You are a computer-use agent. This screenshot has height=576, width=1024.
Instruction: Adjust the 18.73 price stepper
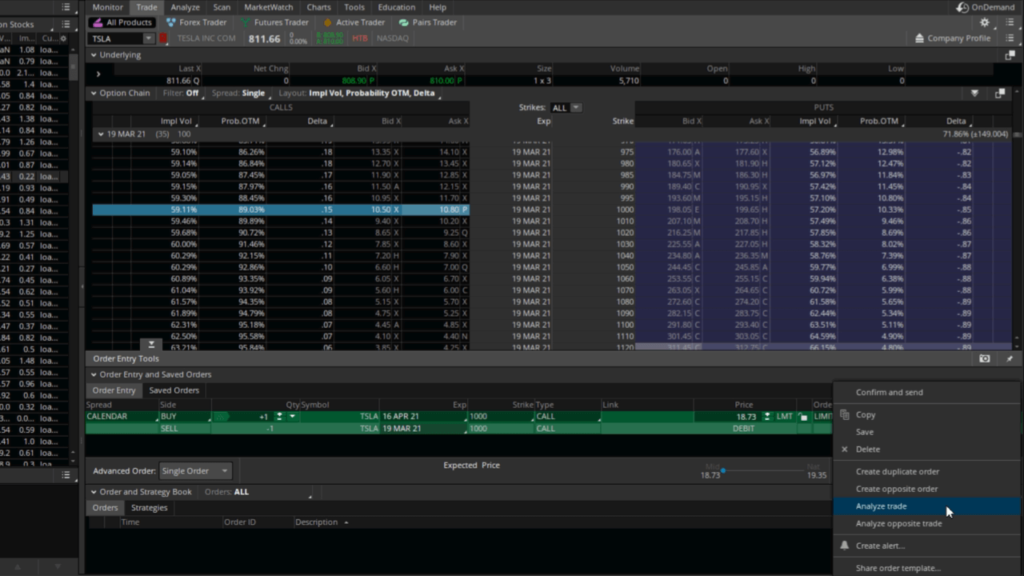[767, 417]
